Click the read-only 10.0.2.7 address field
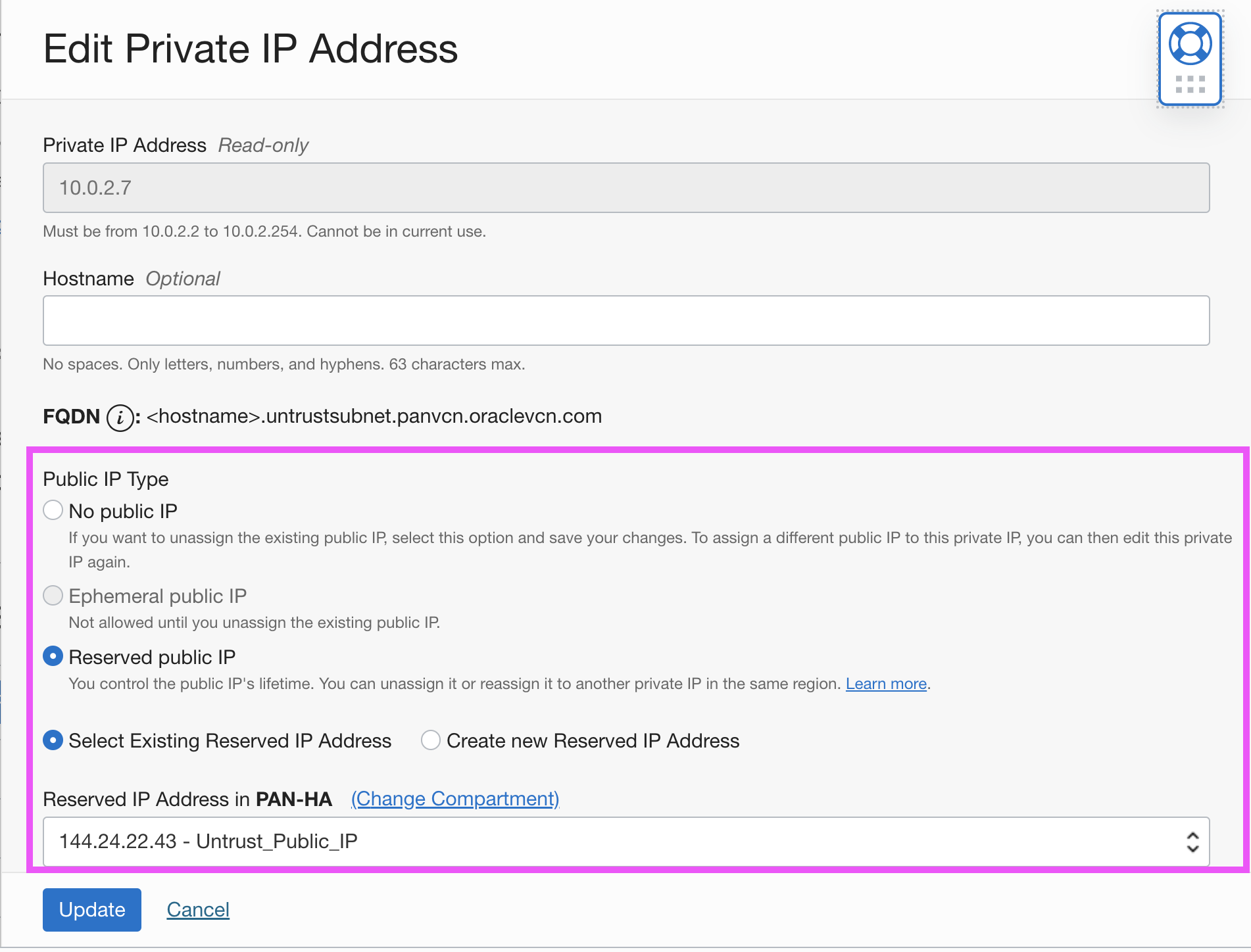1251x952 pixels. [x=625, y=188]
